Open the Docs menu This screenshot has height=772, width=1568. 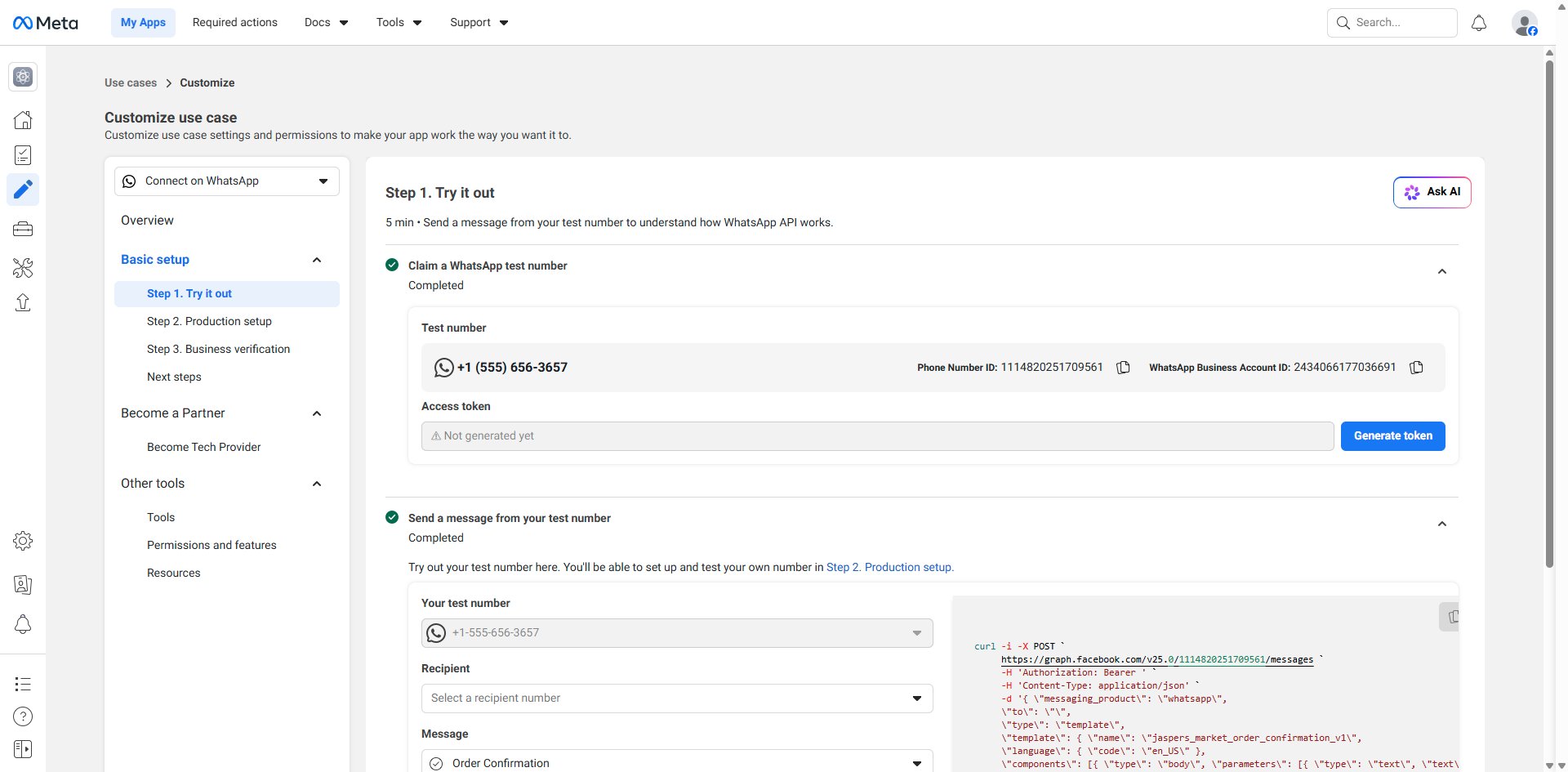point(326,23)
